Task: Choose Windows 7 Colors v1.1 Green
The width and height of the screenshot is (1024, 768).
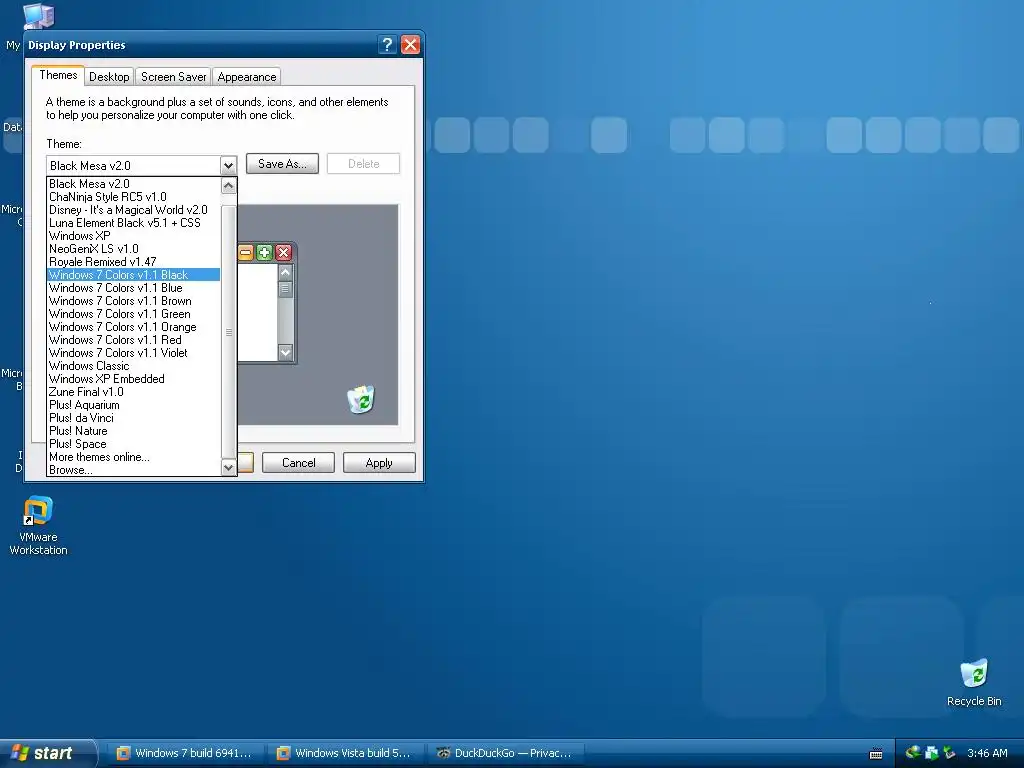Action: point(133,314)
